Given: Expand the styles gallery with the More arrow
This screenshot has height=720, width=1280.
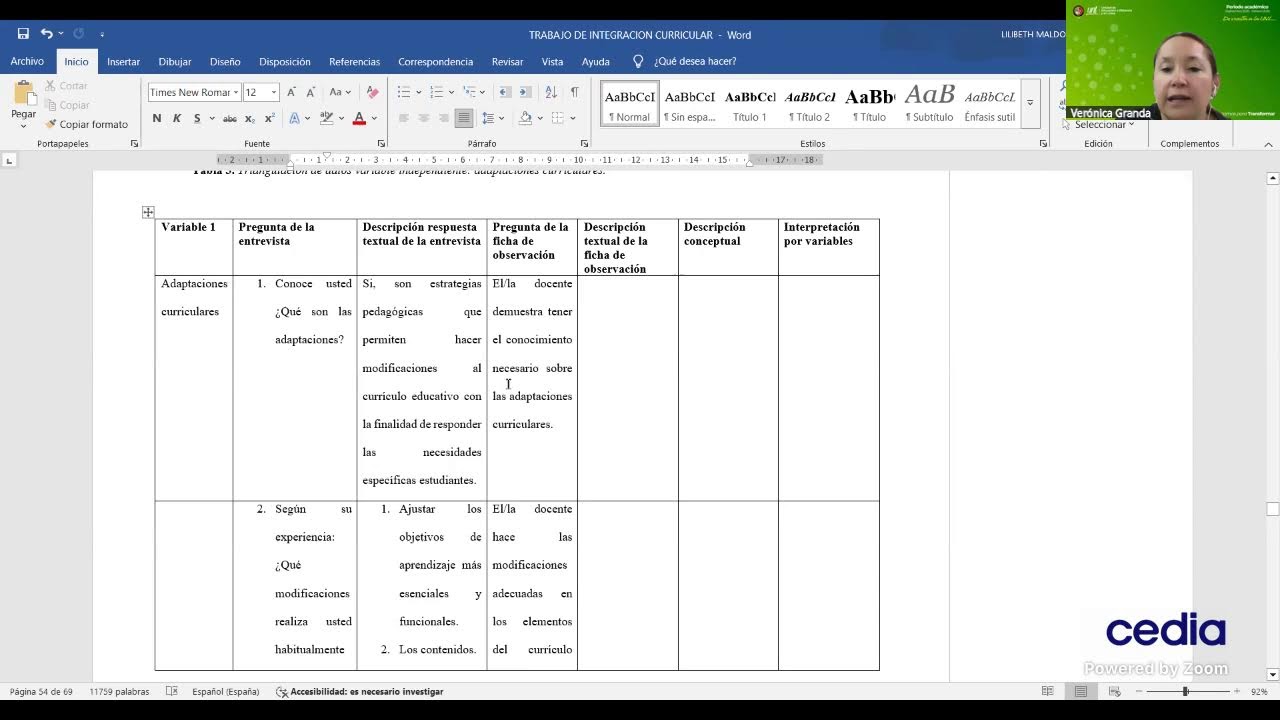Looking at the screenshot, I should pos(1030,102).
